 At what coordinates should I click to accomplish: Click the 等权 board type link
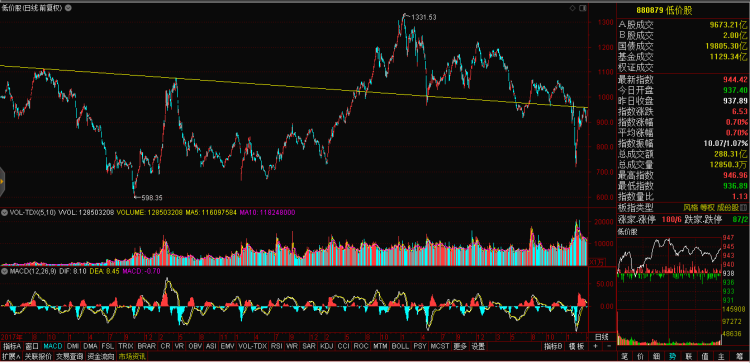click(707, 208)
